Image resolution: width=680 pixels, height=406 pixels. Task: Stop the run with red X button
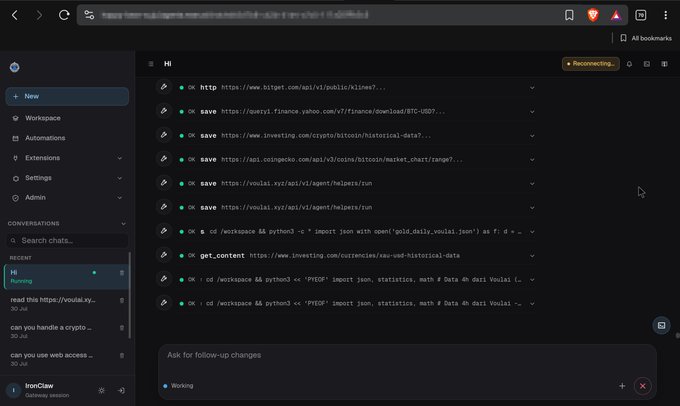point(643,386)
